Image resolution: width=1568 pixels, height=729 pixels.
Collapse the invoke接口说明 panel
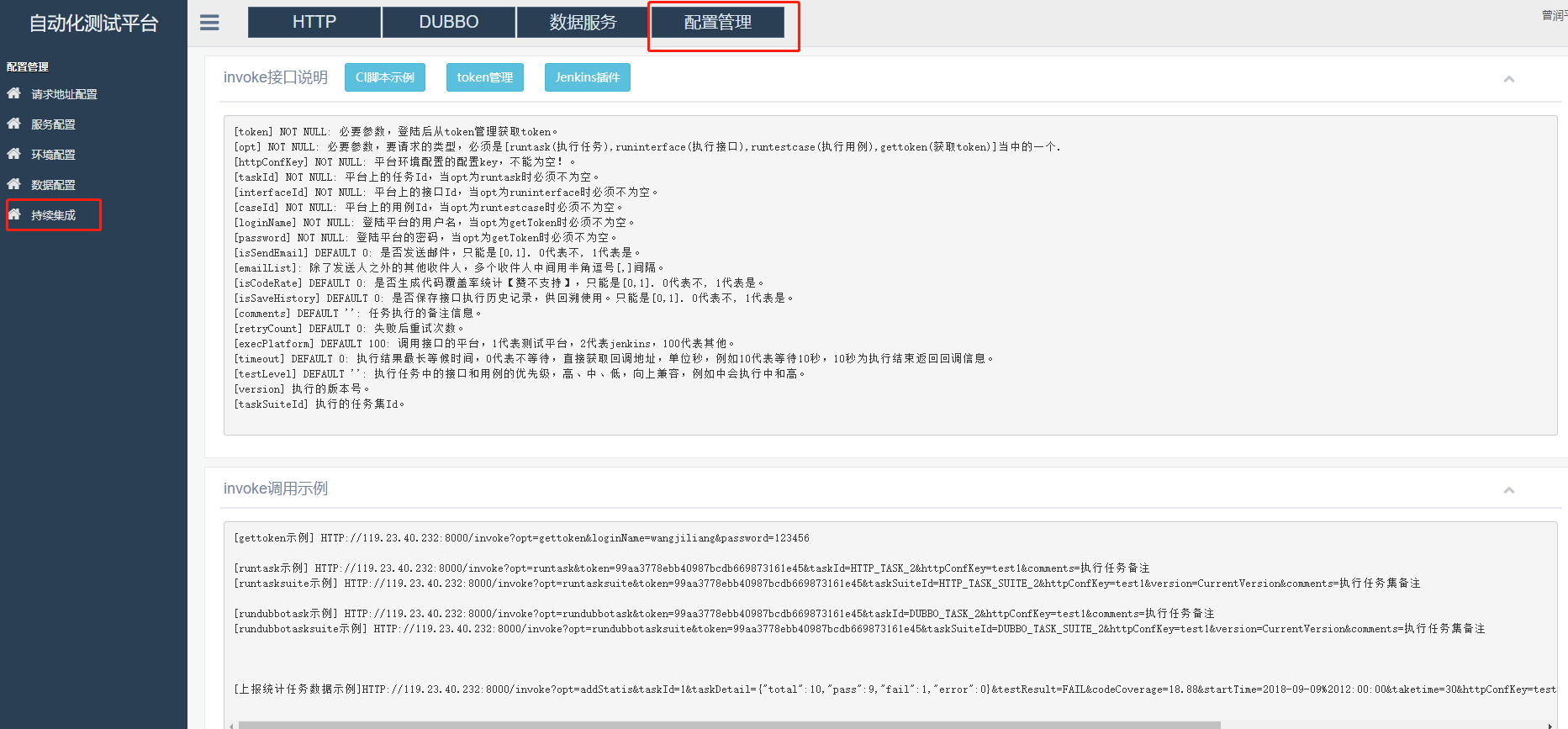[x=1509, y=79]
